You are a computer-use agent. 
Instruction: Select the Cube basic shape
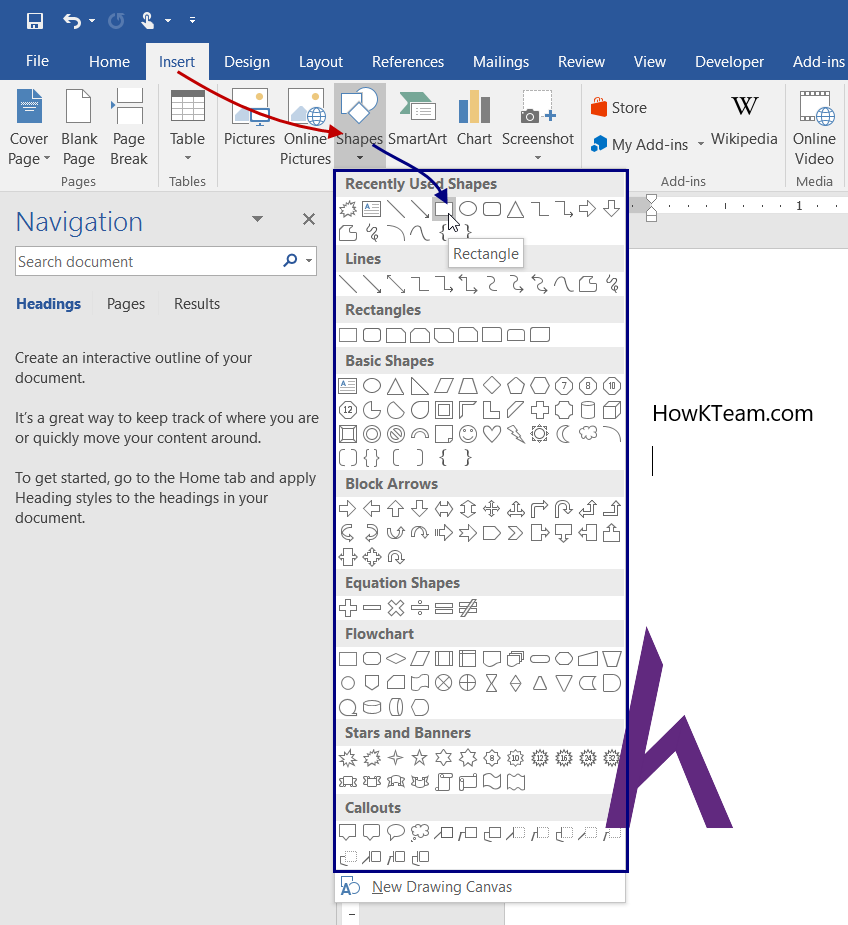click(612, 410)
